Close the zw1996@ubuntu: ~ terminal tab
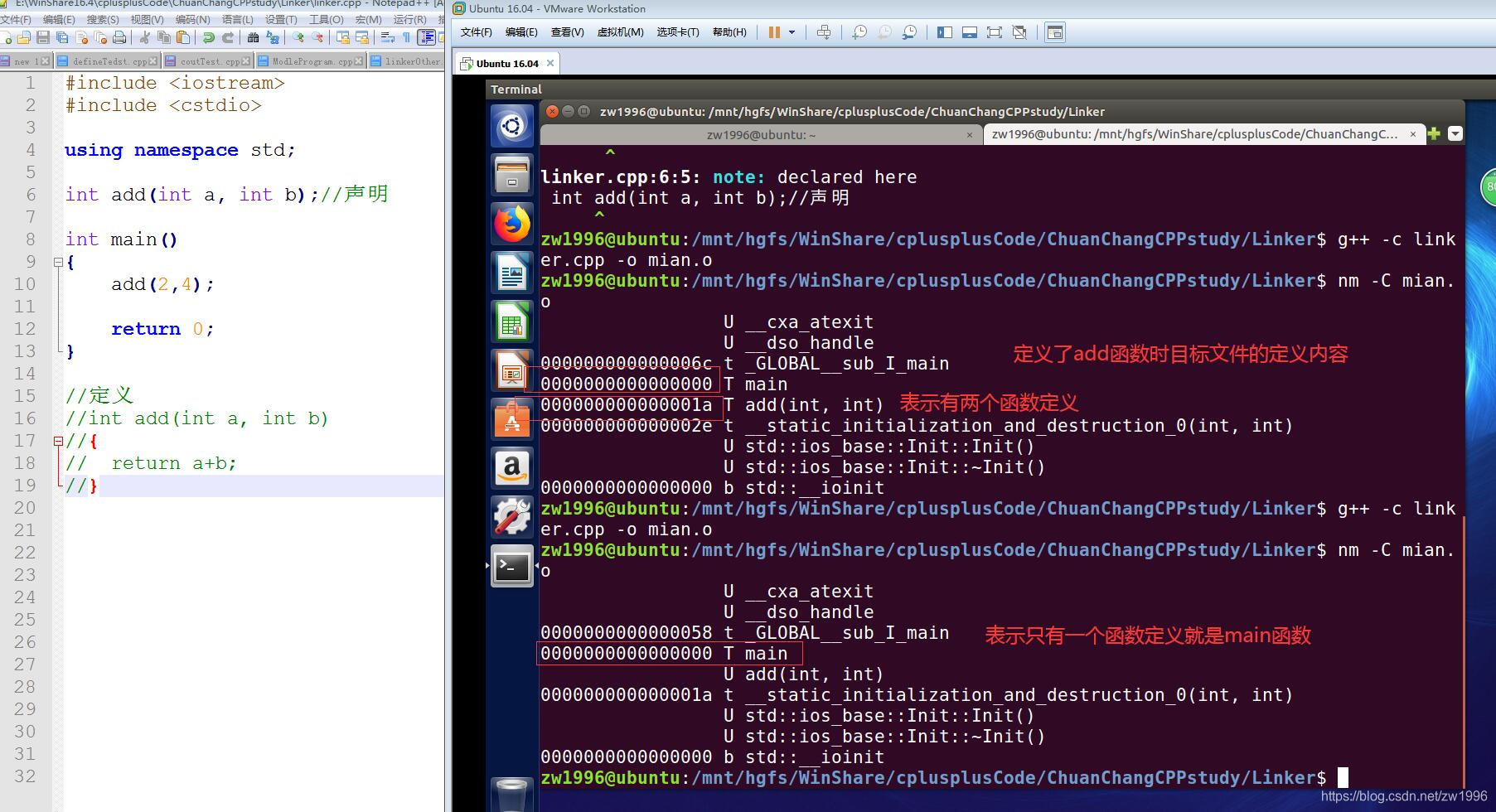Viewport: 1496px width, 812px height. pyautogui.click(x=970, y=134)
